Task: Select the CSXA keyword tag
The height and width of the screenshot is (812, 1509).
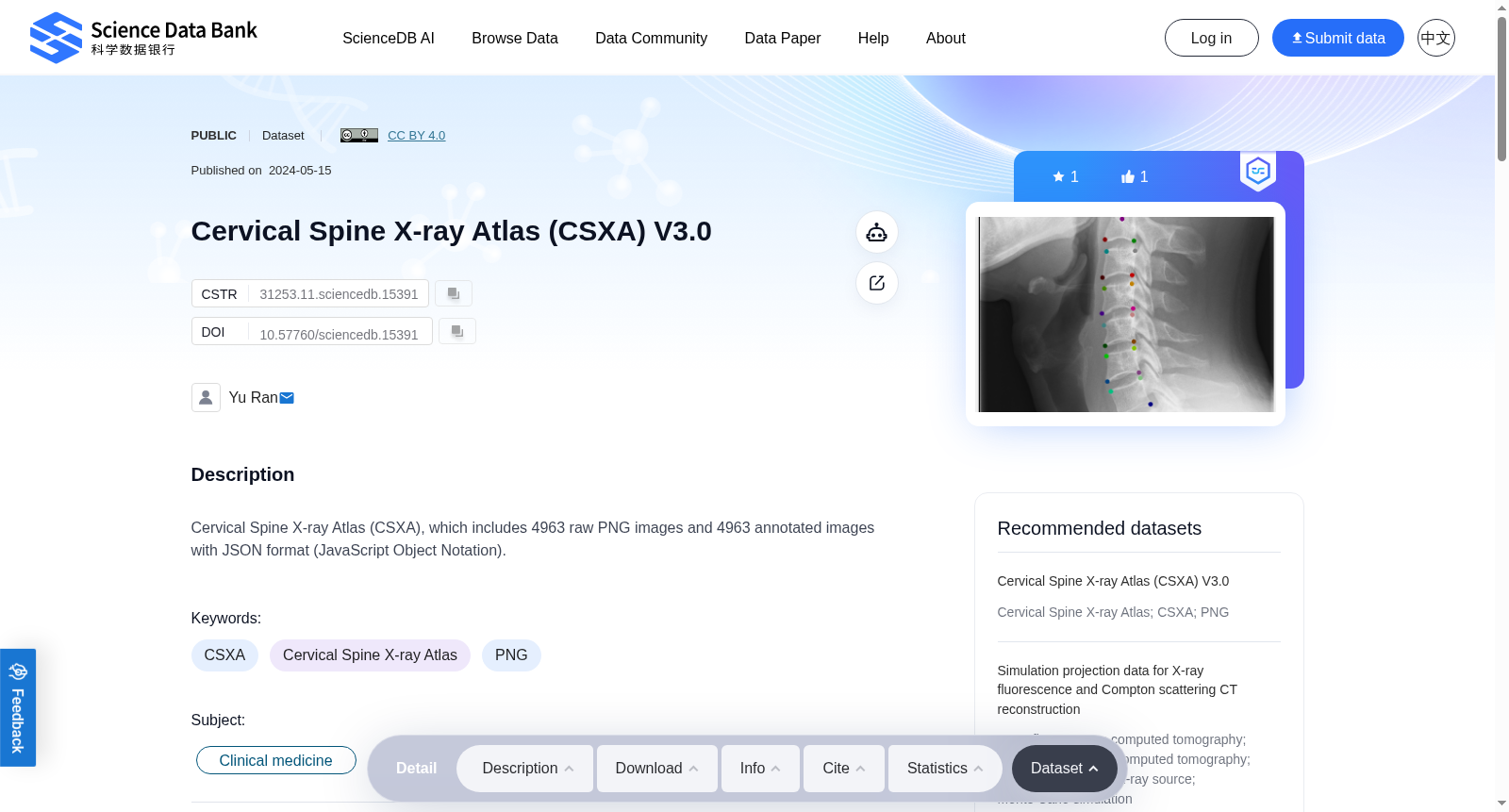Action: (224, 655)
